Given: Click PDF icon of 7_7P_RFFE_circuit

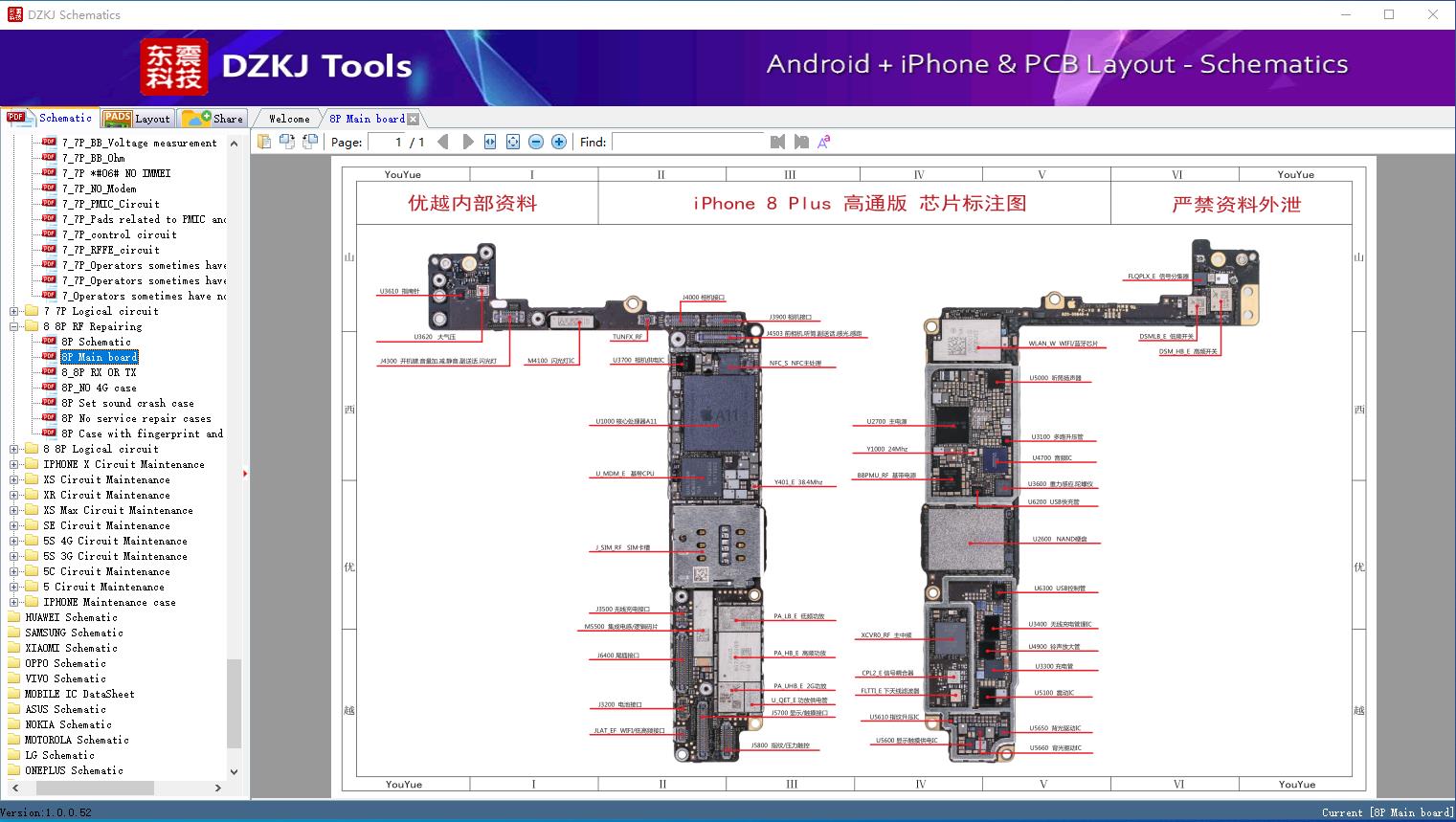Looking at the screenshot, I should pos(49,249).
